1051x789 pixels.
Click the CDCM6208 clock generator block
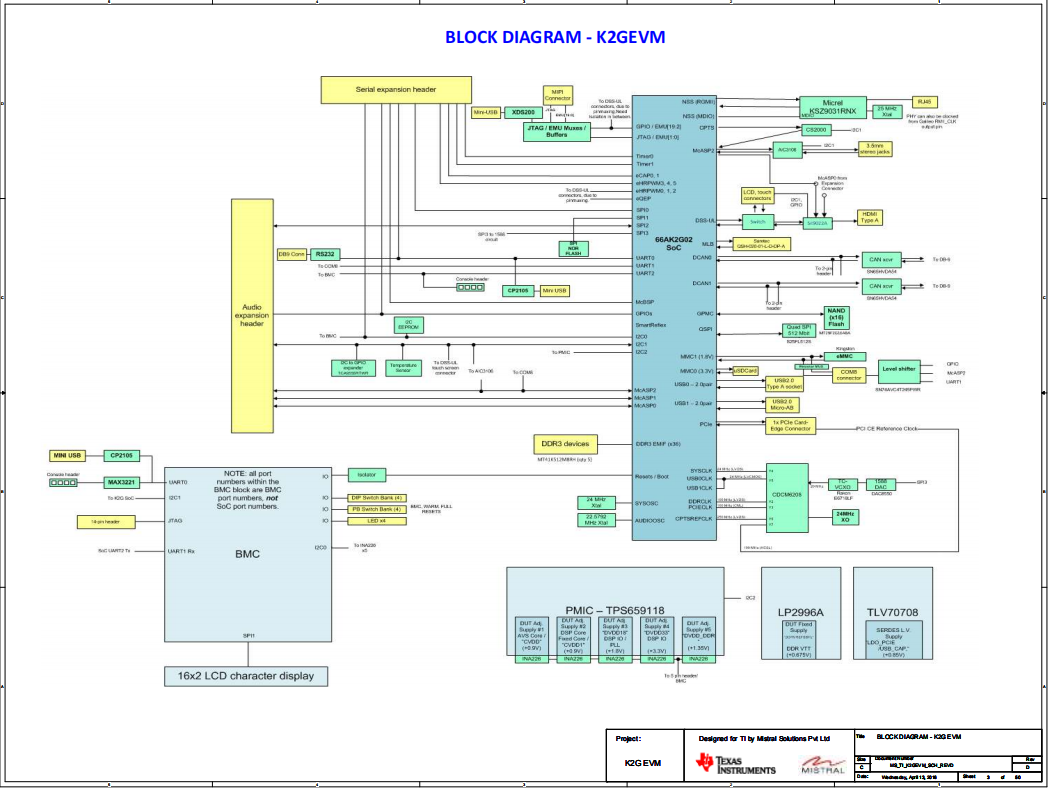tap(787, 498)
